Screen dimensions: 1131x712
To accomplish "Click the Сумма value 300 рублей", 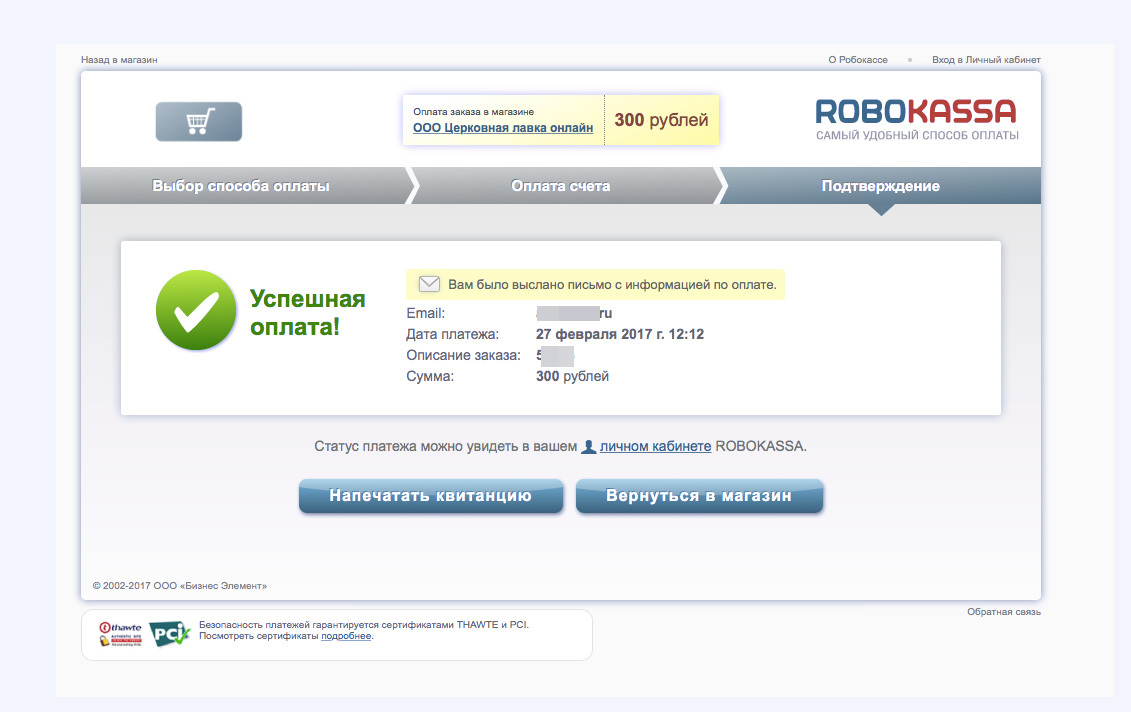I will pos(572,376).
